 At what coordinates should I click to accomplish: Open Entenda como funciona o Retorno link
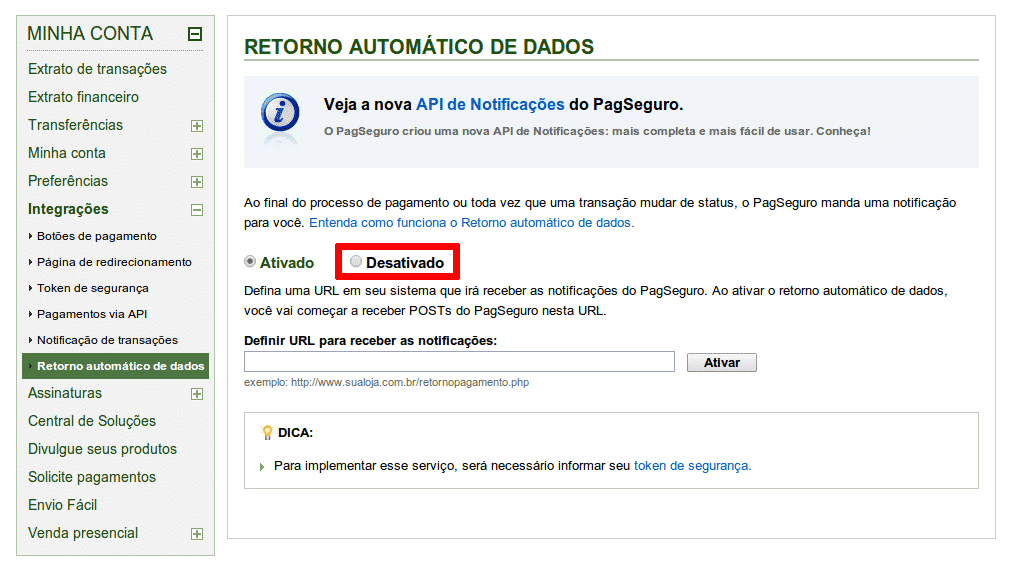click(x=472, y=223)
